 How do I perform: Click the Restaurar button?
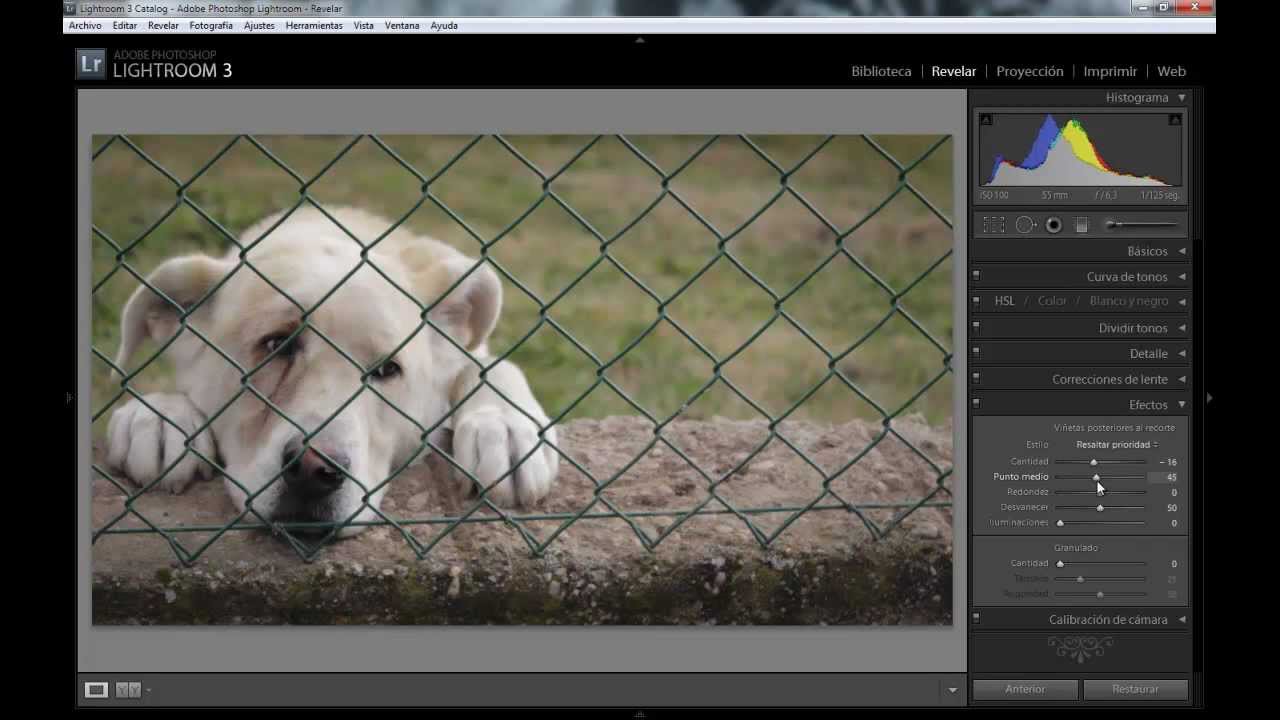[x=1136, y=689]
